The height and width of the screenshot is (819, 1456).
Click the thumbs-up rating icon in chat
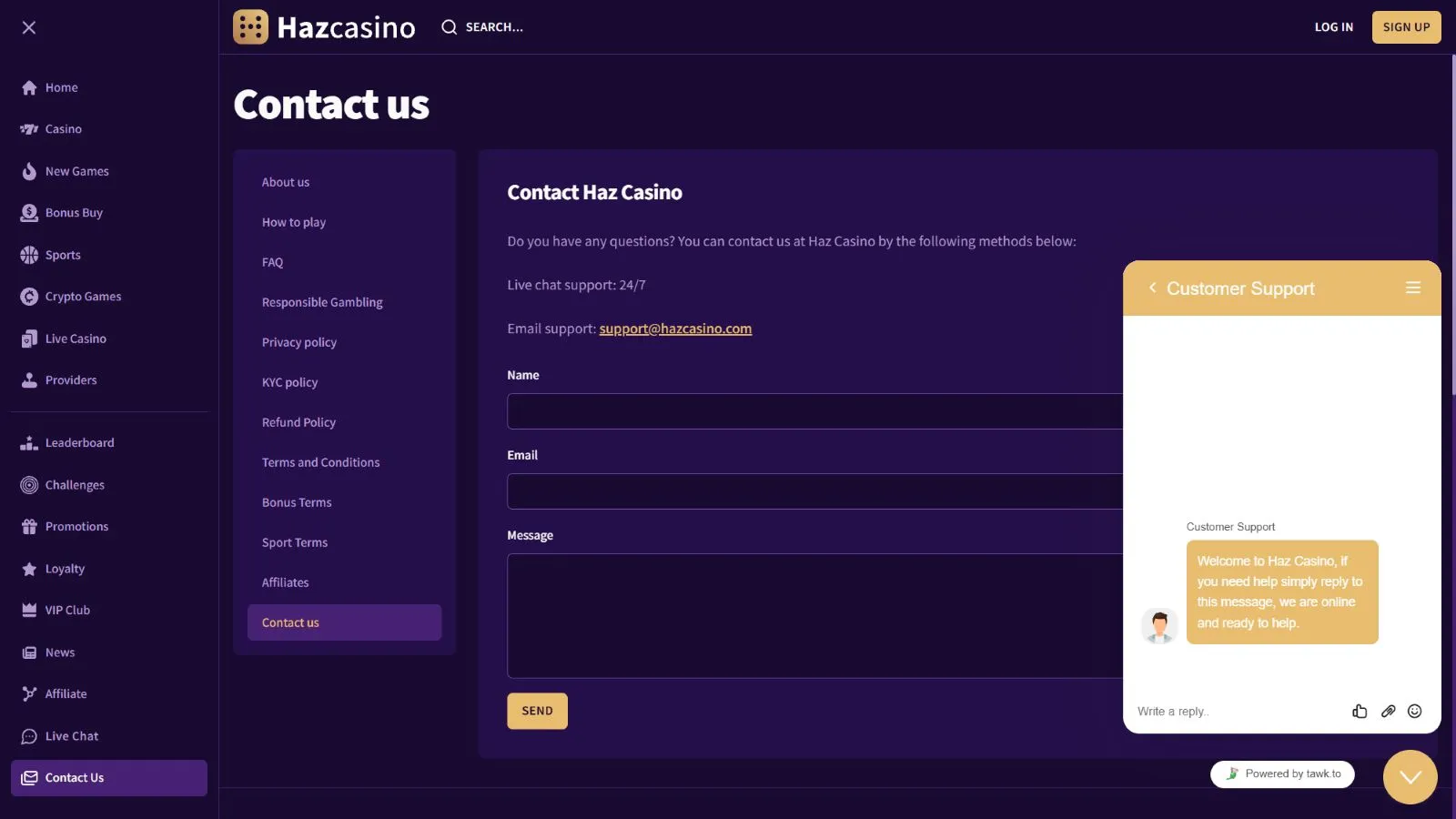coord(1360,712)
